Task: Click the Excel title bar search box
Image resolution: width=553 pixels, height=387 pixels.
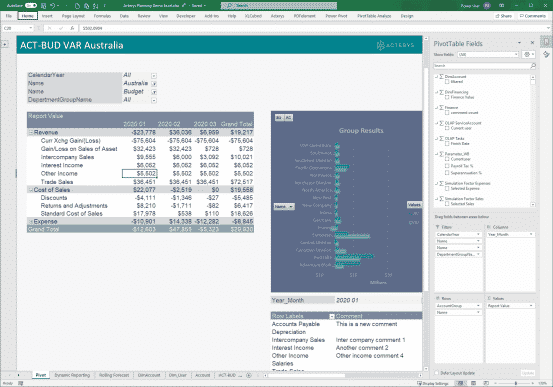Action: (279, 6)
